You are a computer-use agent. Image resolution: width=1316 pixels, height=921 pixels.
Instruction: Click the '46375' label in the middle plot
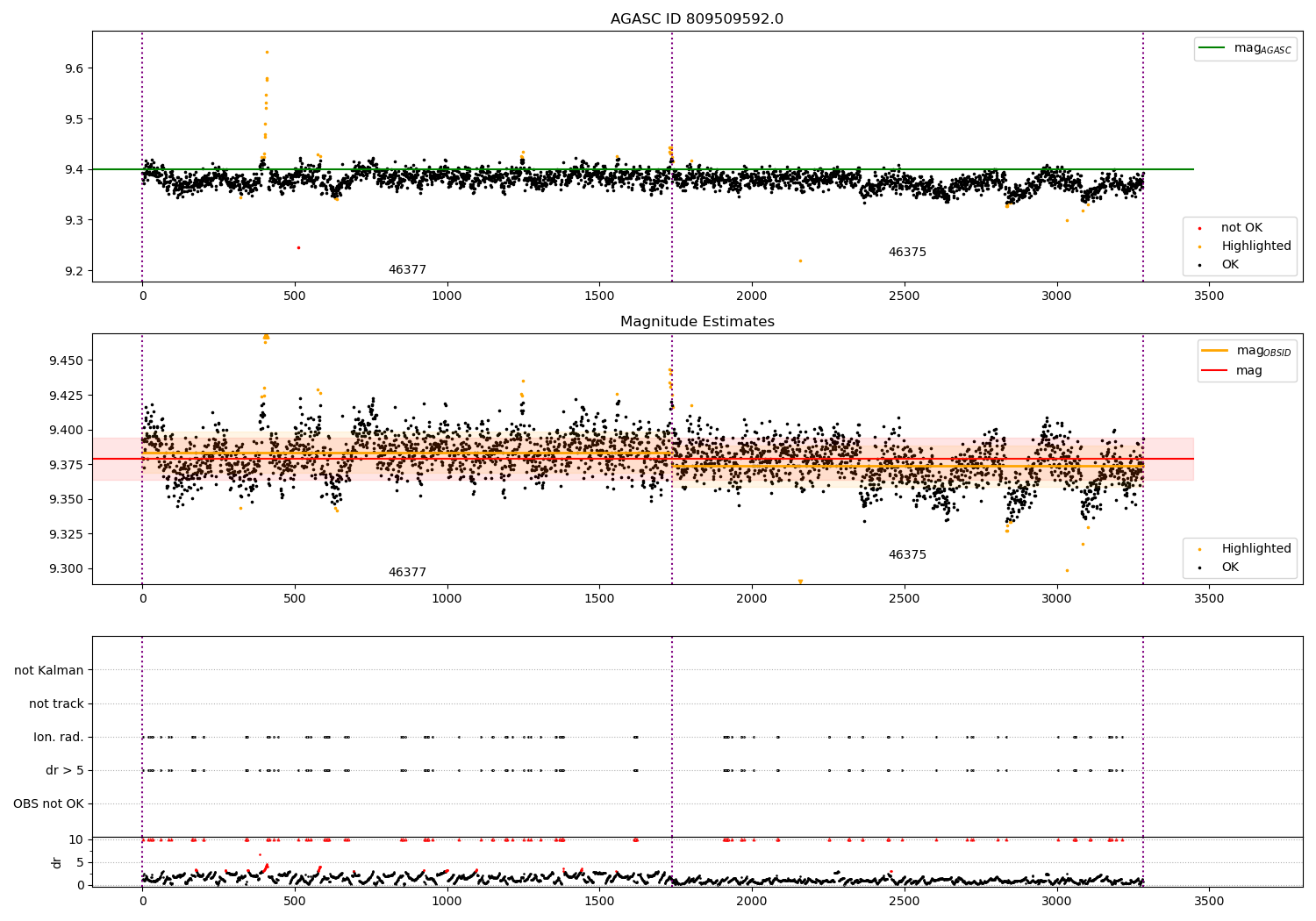point(907,555)
